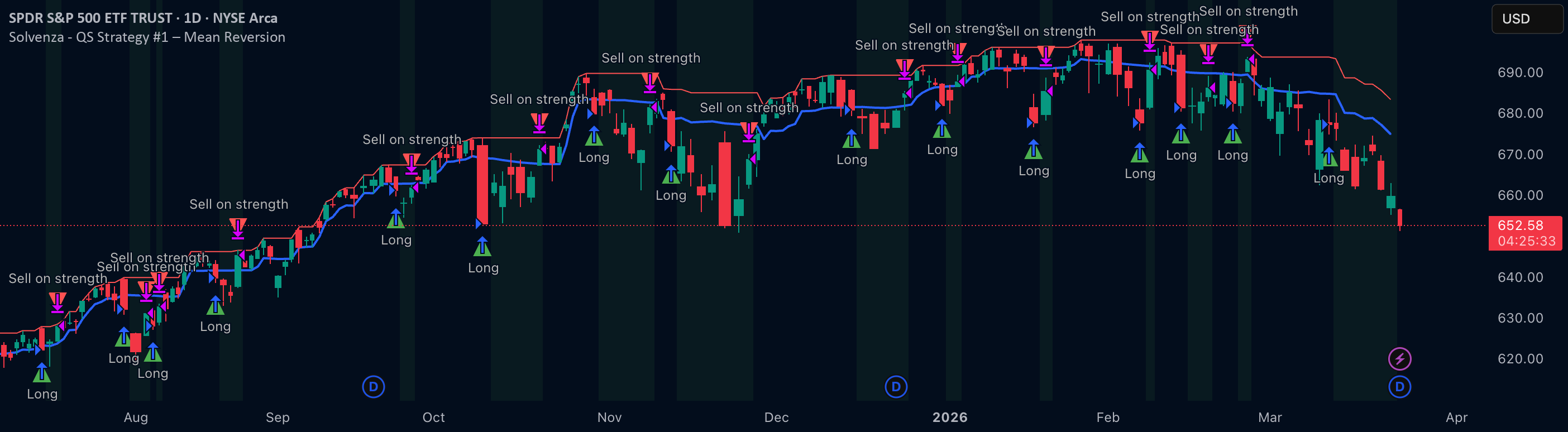Click the 620.00 level on price scale

(x=1520, y=359)
